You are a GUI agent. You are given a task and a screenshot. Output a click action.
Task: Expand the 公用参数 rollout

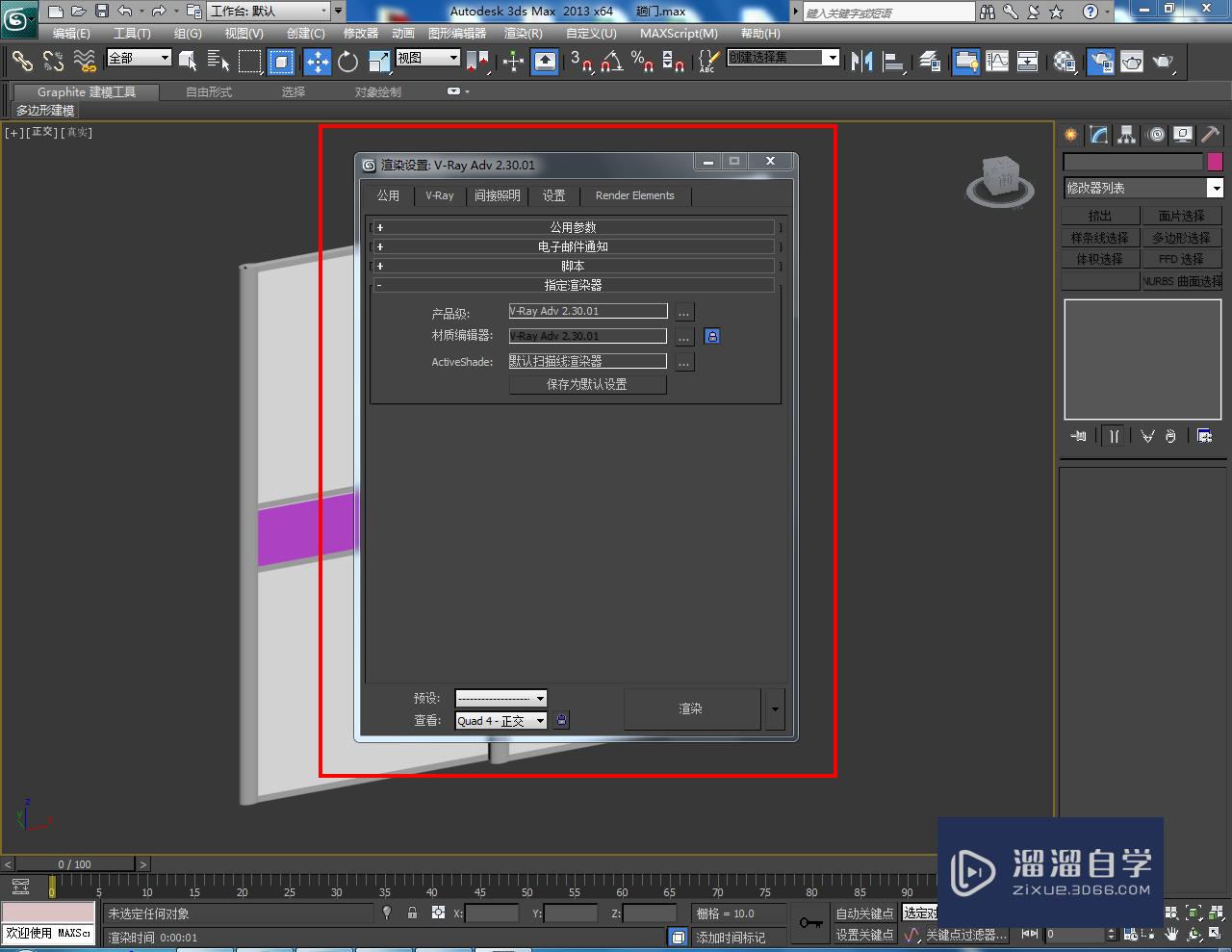click(x=573, y=227)
